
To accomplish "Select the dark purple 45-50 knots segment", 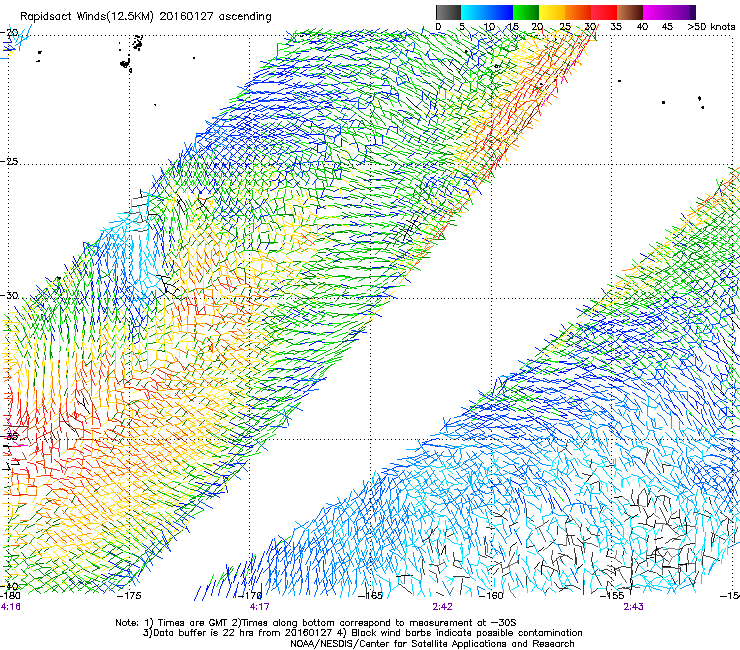I will [682, 13].
